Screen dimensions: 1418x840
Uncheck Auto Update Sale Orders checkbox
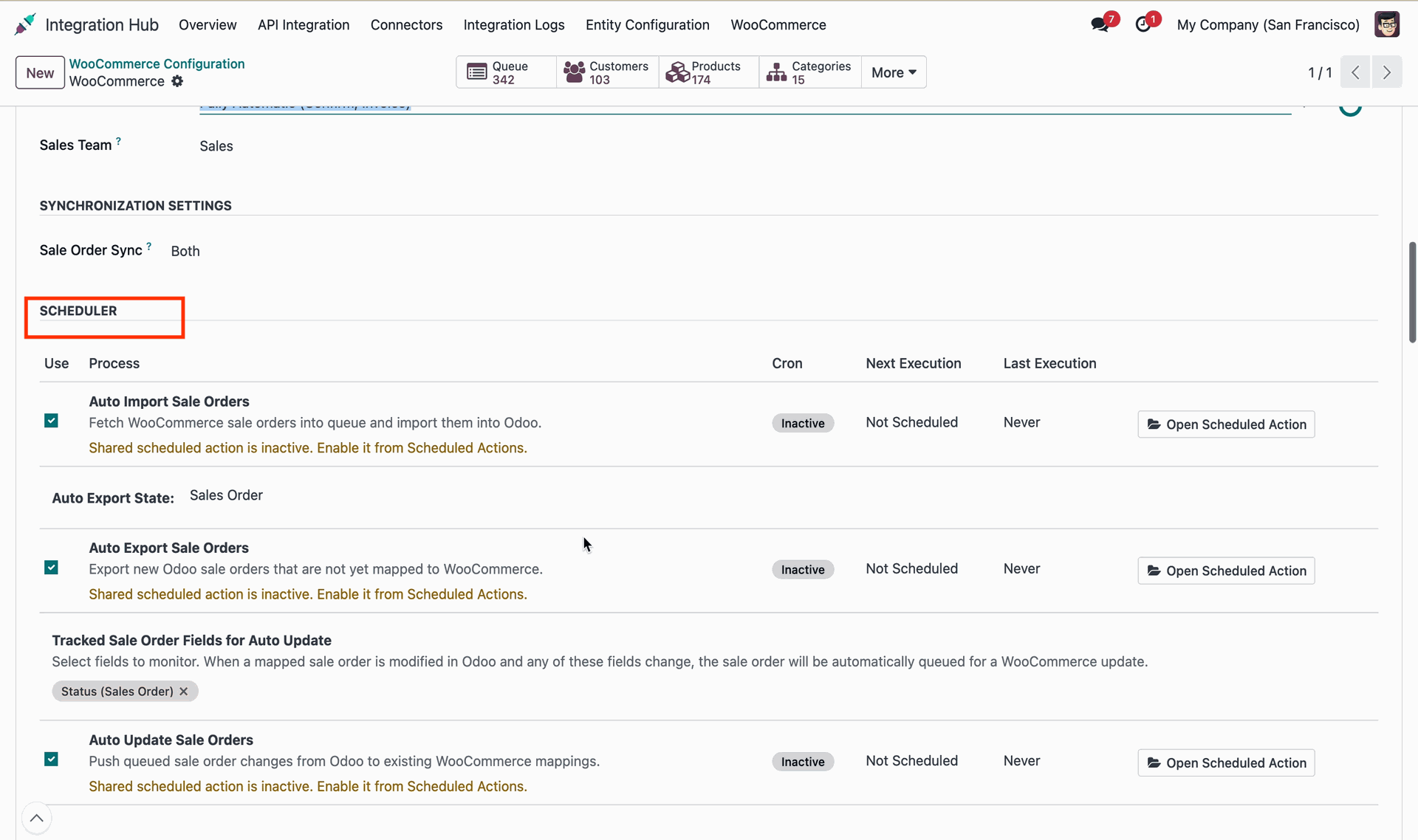[51, 759]
